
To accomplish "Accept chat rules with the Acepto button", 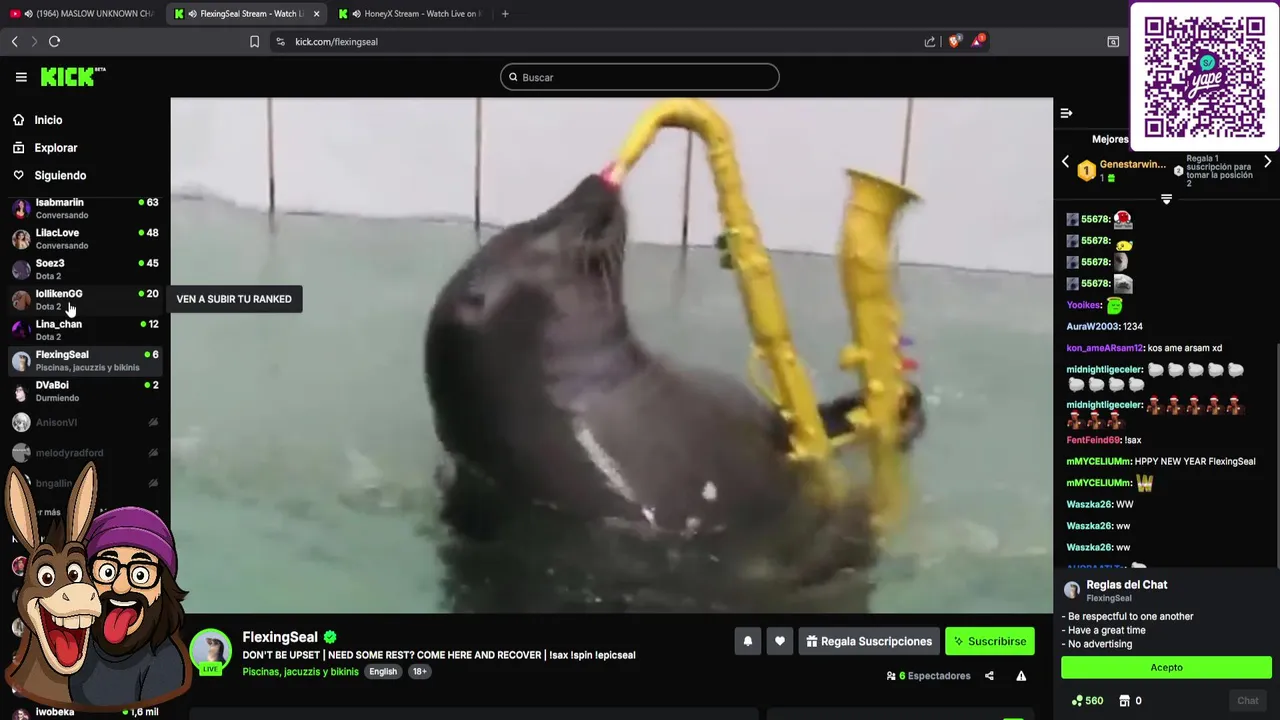I will coord(1166,667).
